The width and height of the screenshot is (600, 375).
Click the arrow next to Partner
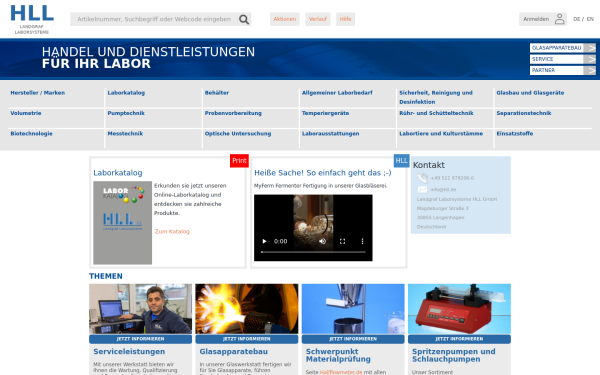(591, 70)
